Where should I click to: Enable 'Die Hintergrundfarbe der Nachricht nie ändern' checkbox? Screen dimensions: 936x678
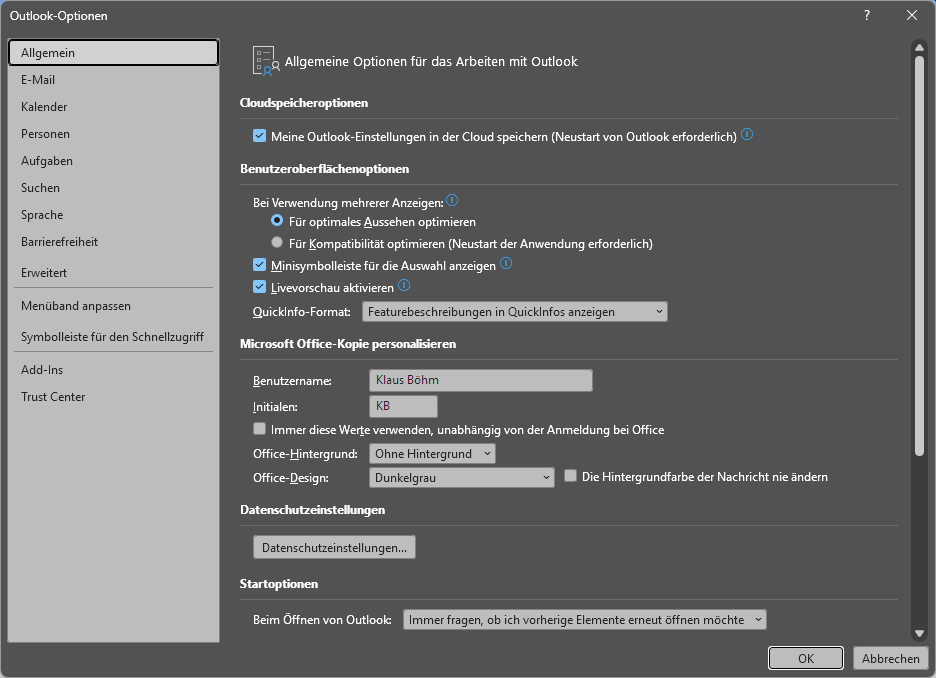click(570, 476)
